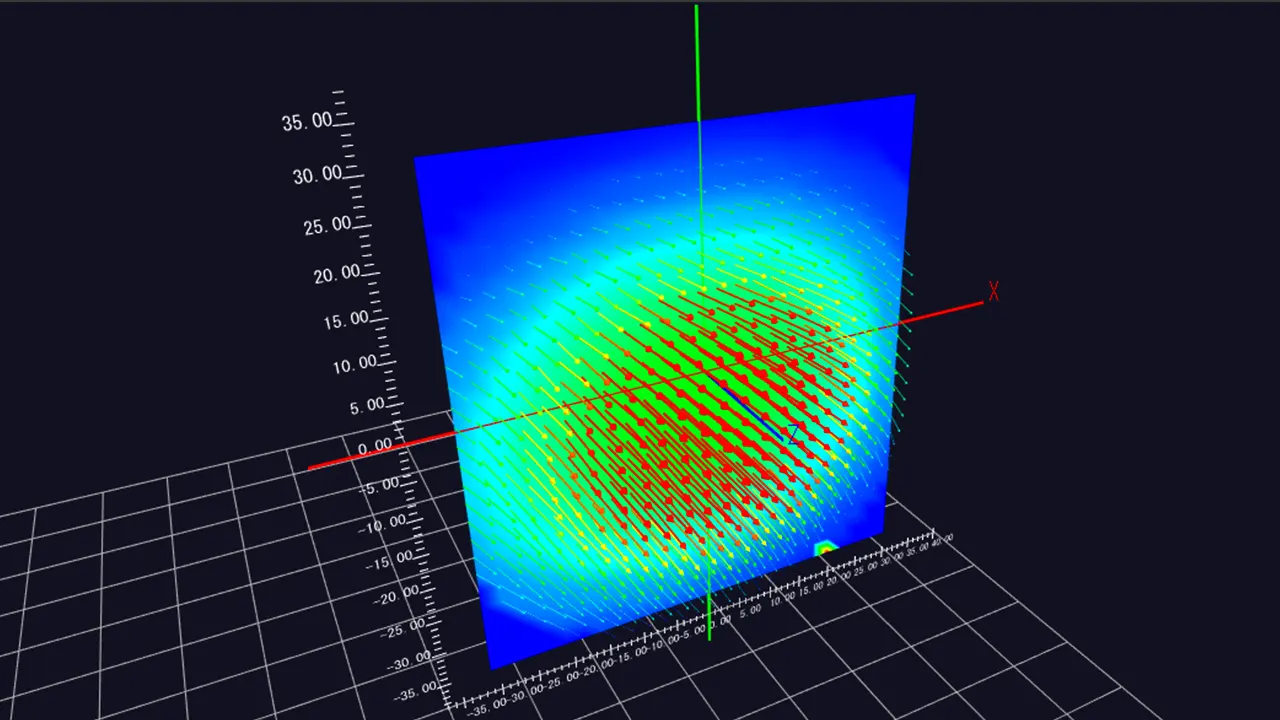Select the -25.00 vertical axis tick label

pos(404,627)
